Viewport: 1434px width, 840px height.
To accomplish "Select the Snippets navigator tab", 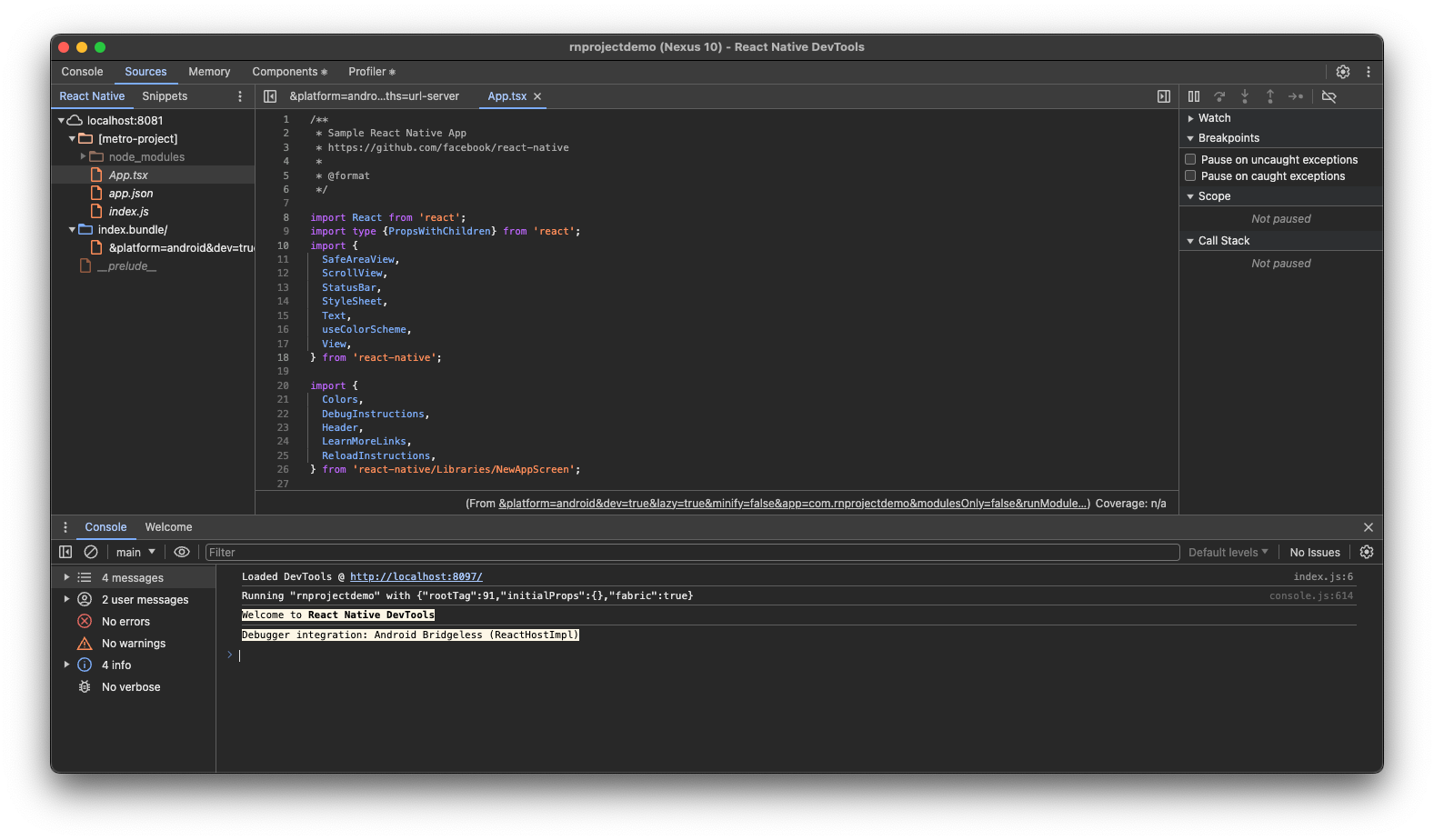I will click(165, 96).
